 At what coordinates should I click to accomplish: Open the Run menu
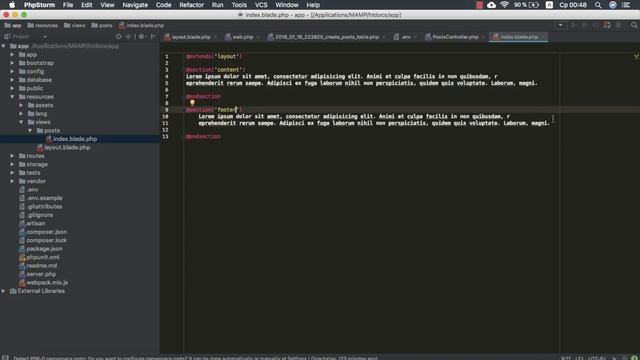click(x=218, y=5)
